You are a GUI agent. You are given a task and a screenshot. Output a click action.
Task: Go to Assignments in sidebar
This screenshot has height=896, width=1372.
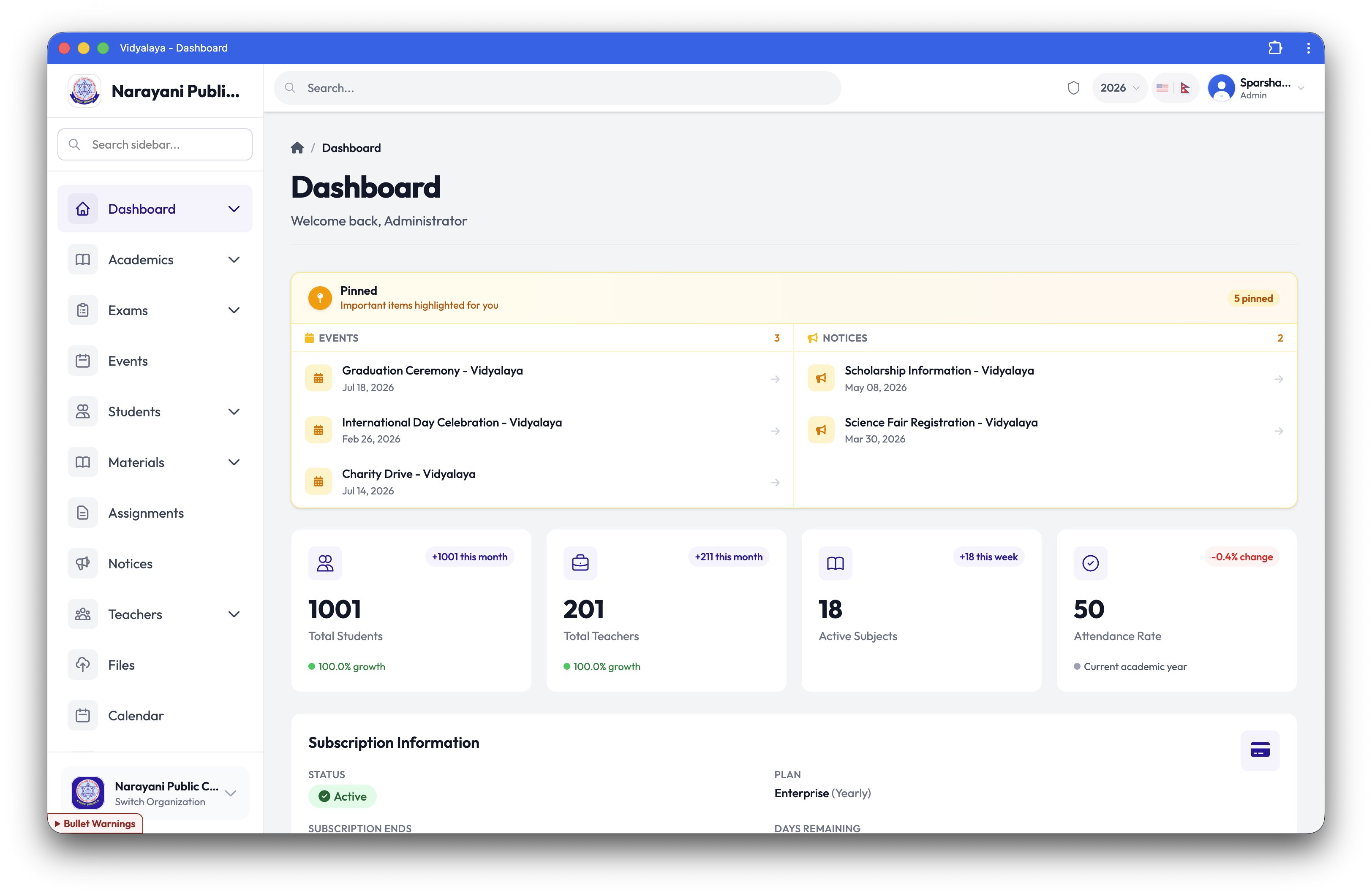[155, 513]
